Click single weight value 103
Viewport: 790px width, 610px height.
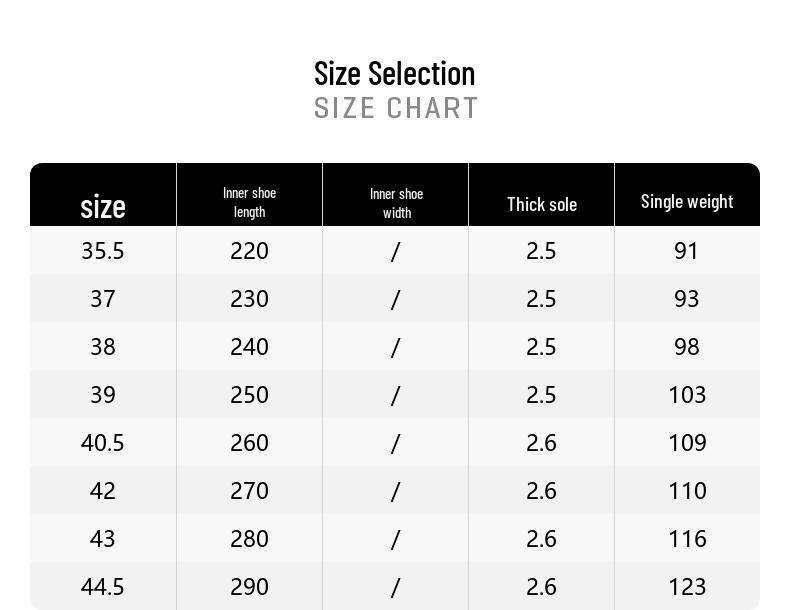(687, 395)
